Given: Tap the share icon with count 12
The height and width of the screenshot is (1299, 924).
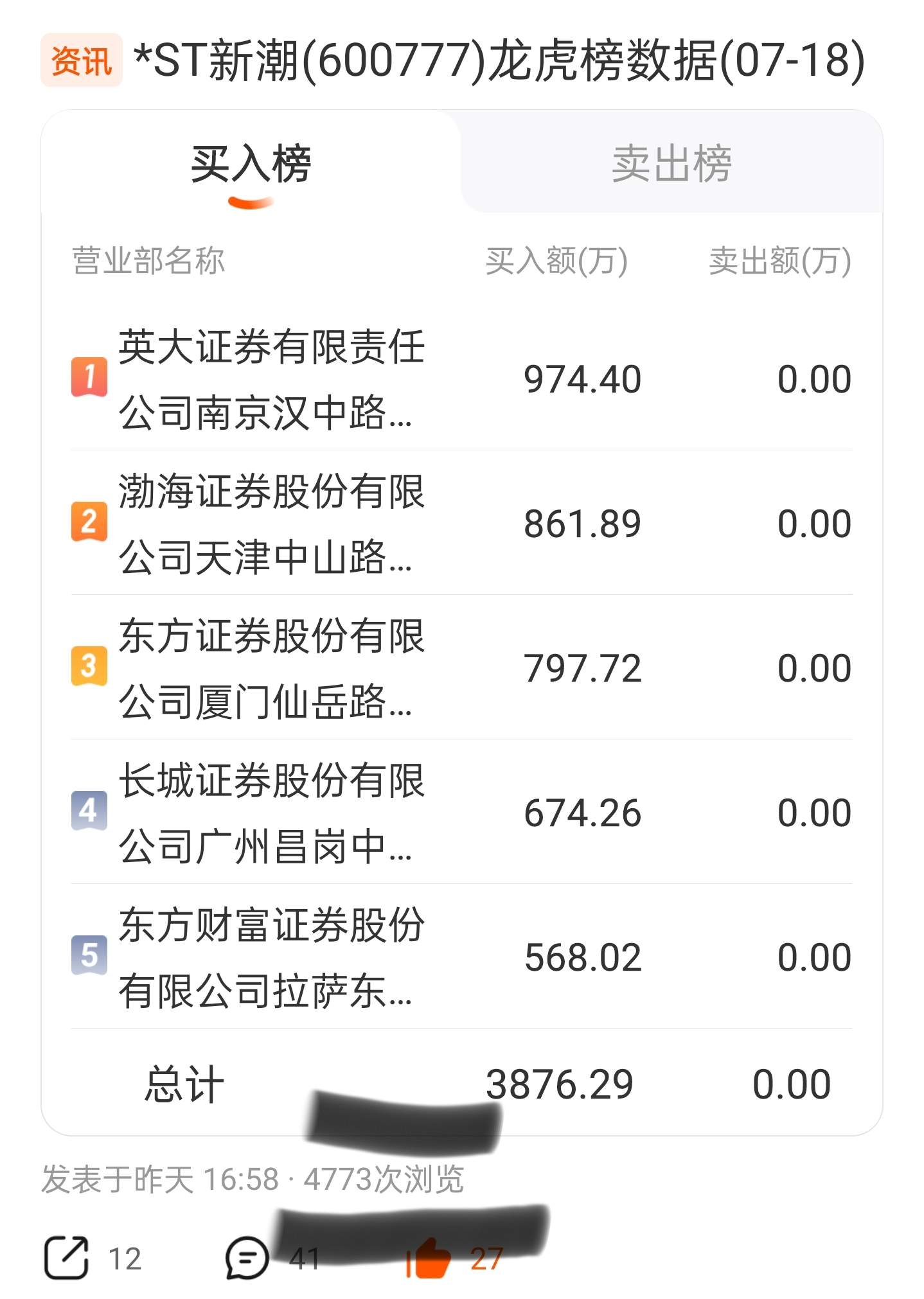Looking at the screenshot, I should coord(66,1257).
